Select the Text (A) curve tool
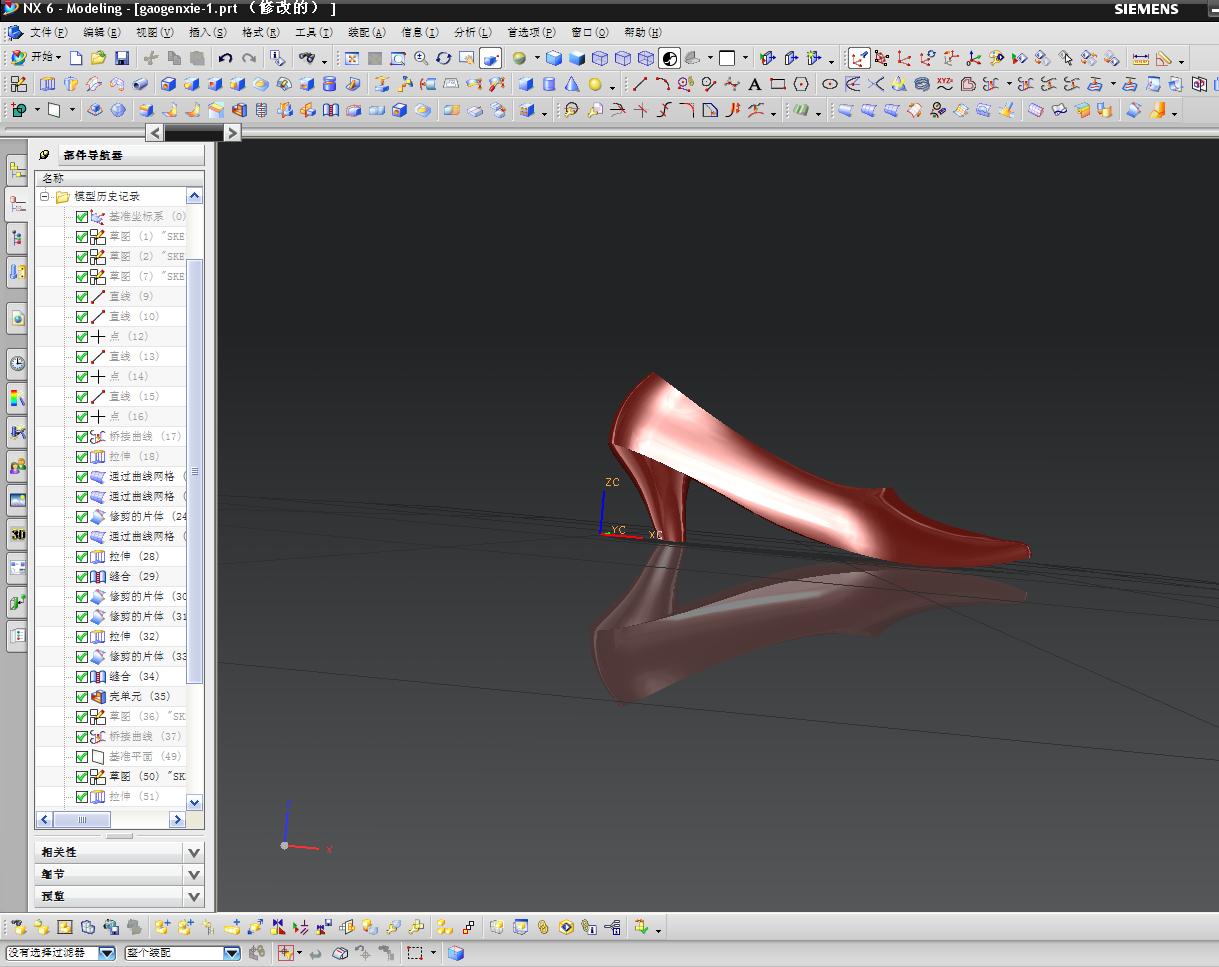Image resolution: width=1219 pixels, height=967 pixels. coord(754,84)
